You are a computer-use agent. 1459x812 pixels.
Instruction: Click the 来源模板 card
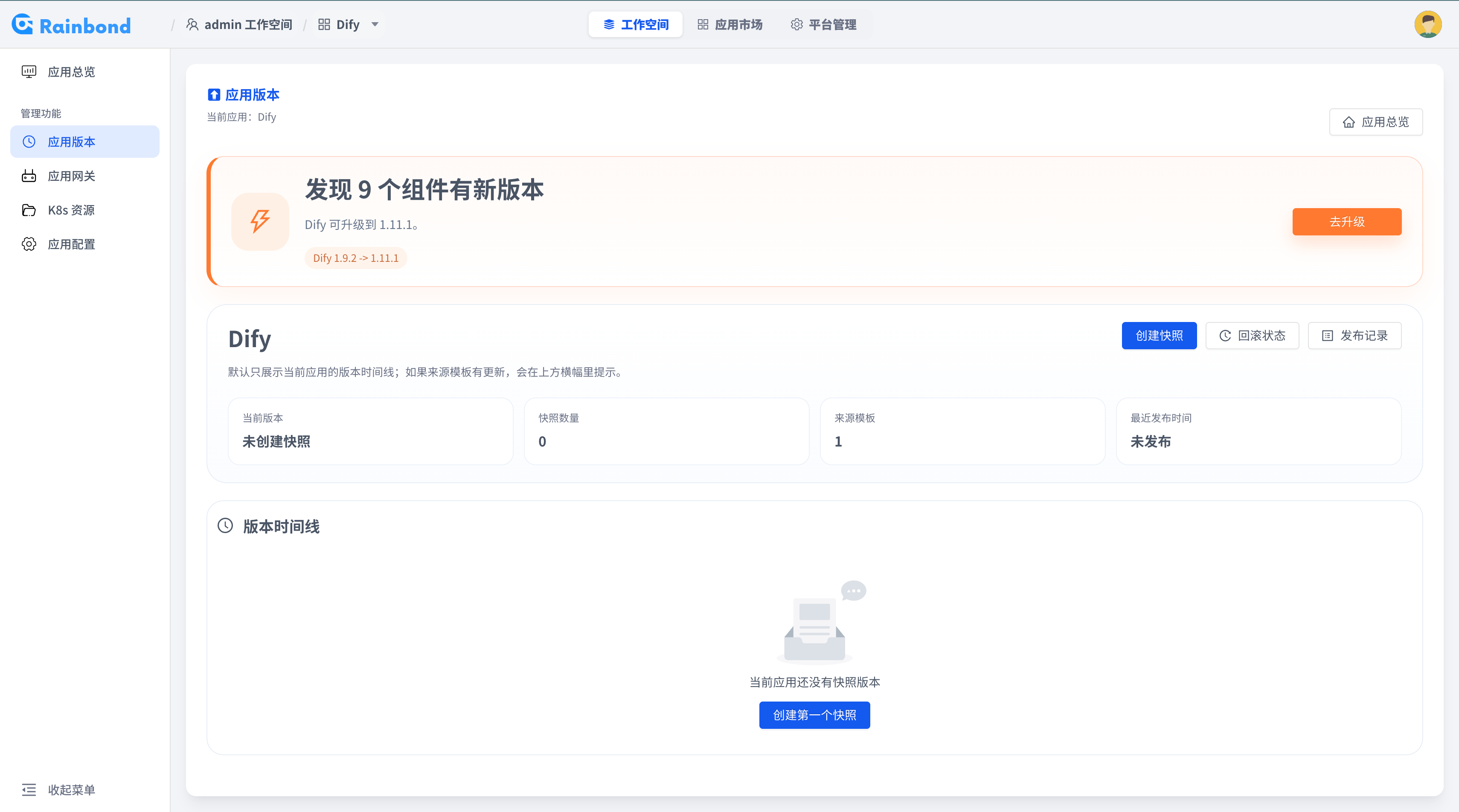pos(962,432)
